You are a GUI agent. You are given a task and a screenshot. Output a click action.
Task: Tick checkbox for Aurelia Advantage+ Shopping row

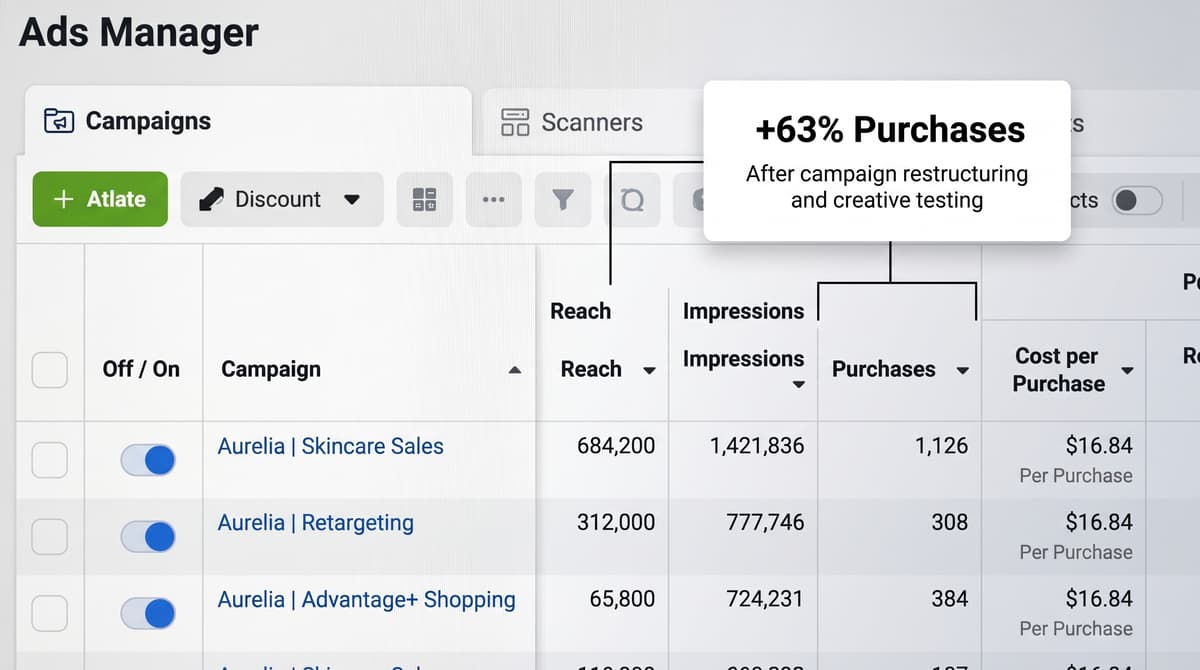49,613
